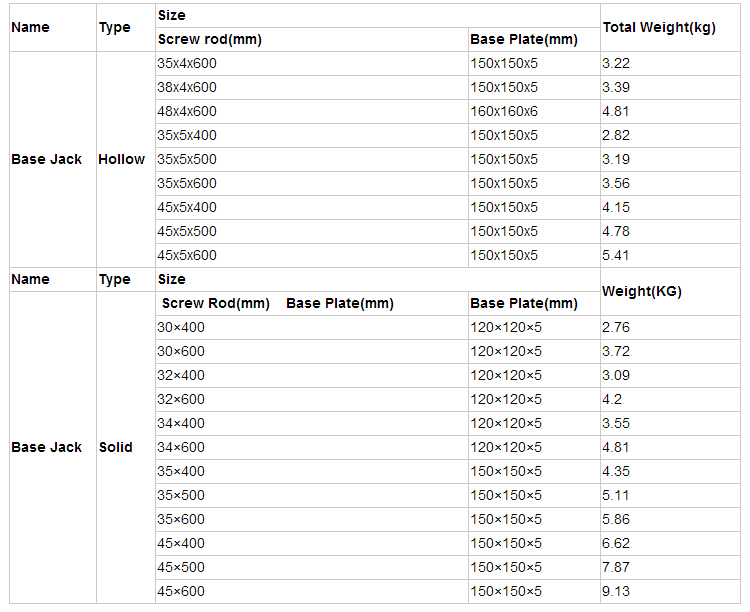The height and width of the screenshot is (612, 750).
Task: Click the 5.41 weight cell
Action: (x=616, y=255)
